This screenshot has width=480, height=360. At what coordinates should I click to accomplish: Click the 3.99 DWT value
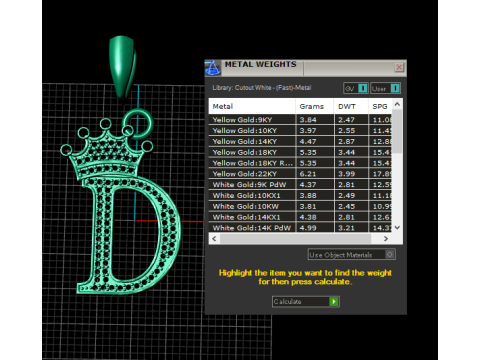[346, 174]
